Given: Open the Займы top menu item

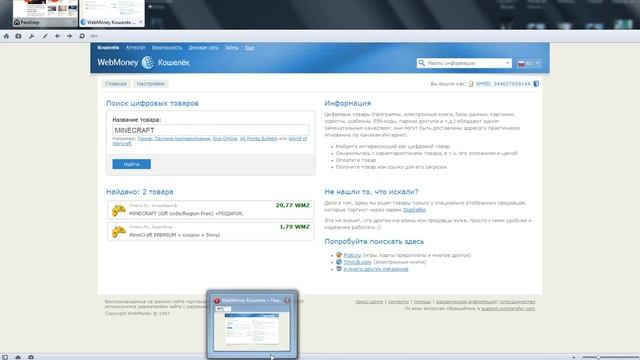Looking at the screenshot, I should click(231, 47).
